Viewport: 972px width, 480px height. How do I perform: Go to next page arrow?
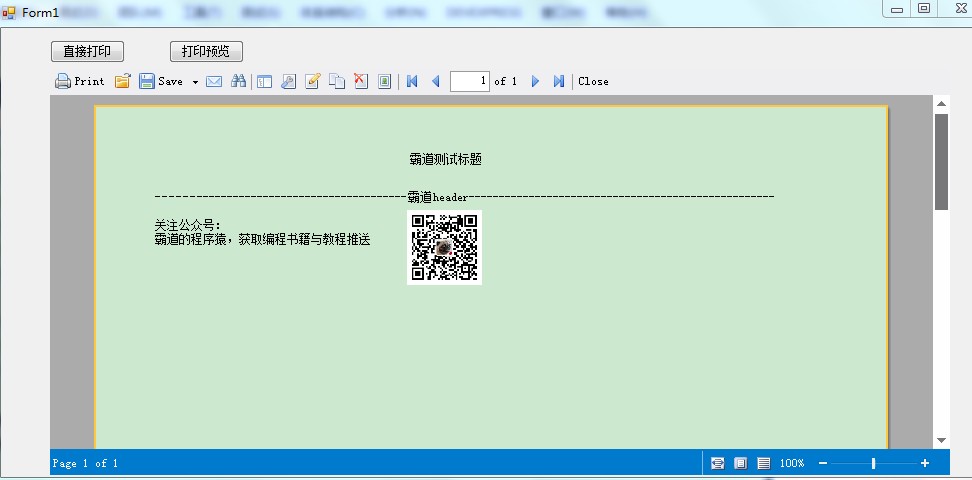(x=536, y=81)
